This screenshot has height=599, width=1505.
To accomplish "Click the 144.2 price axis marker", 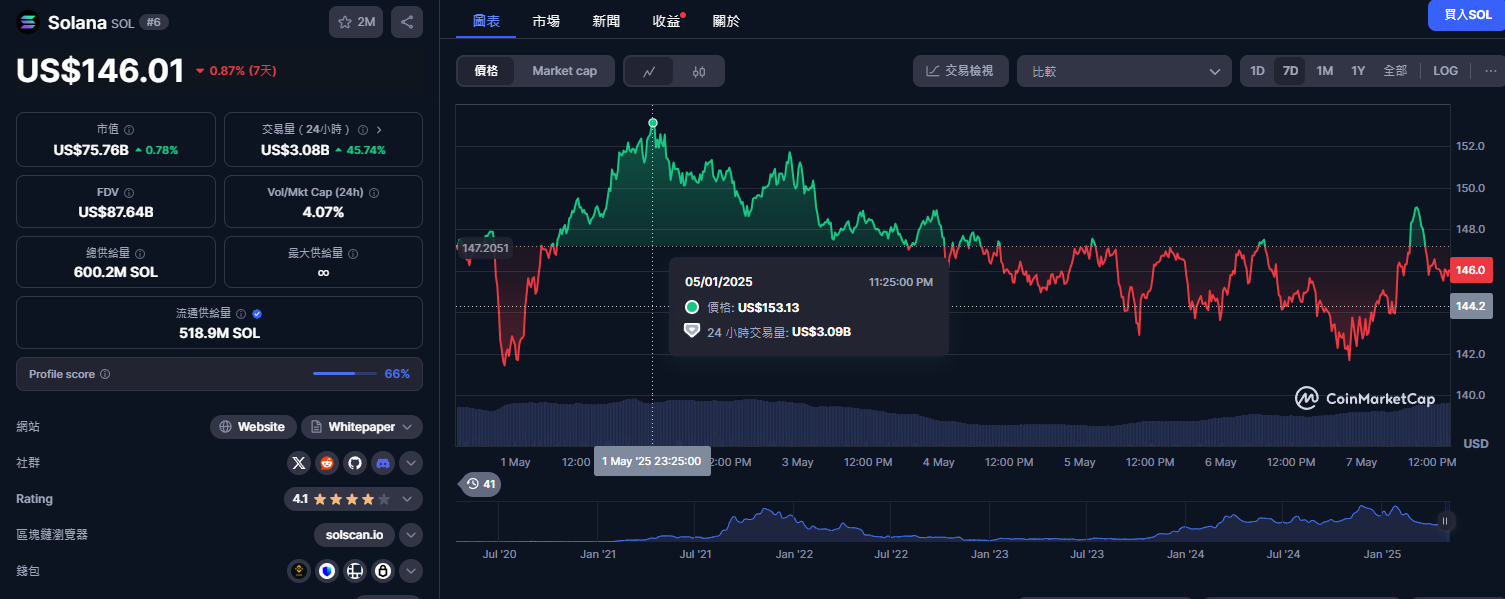I will pyautogui.click(x=1470, y=306).
